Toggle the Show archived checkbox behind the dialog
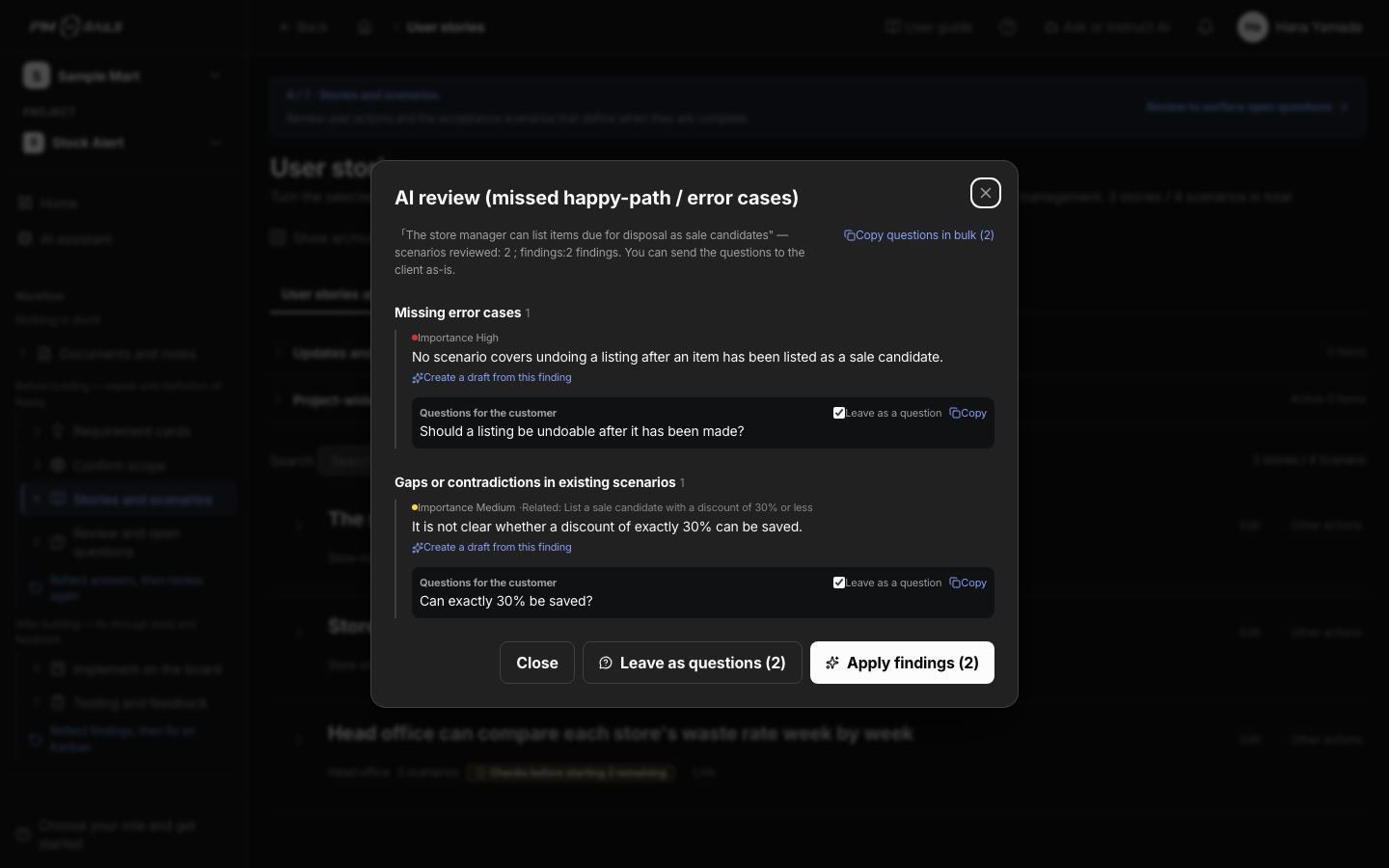The image size is (1389, 868). pos(278,238)
